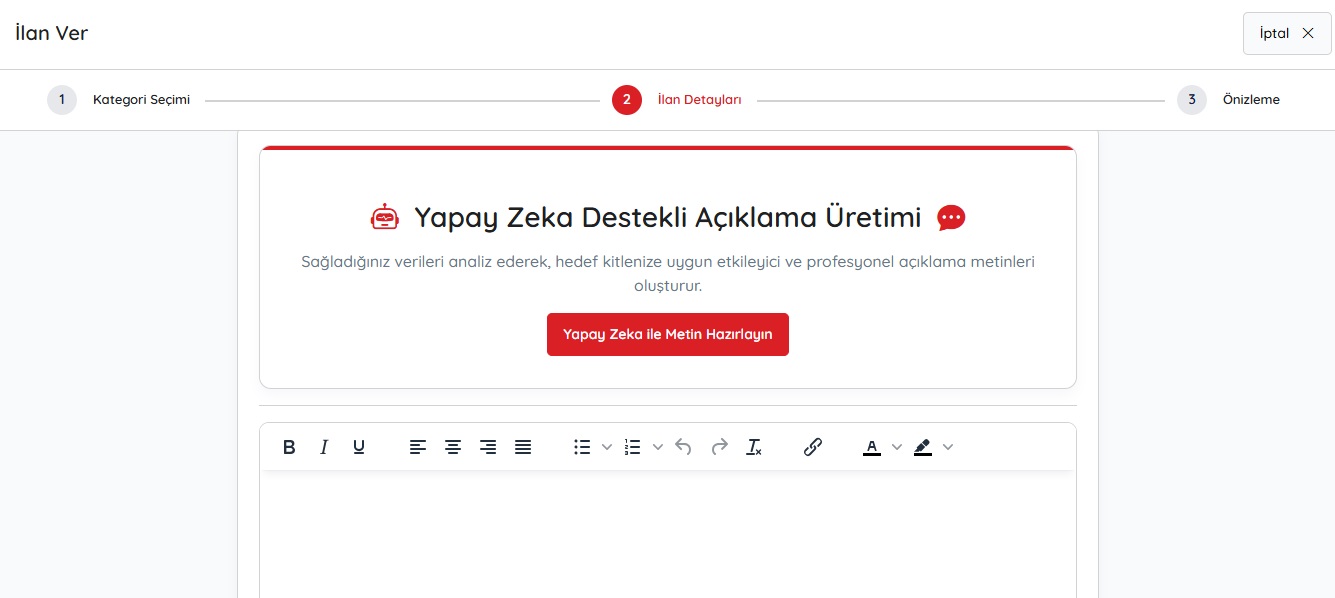Open the text color dropdown arrow
Viewport: 1335px width, 598px height.
(897, 447)
